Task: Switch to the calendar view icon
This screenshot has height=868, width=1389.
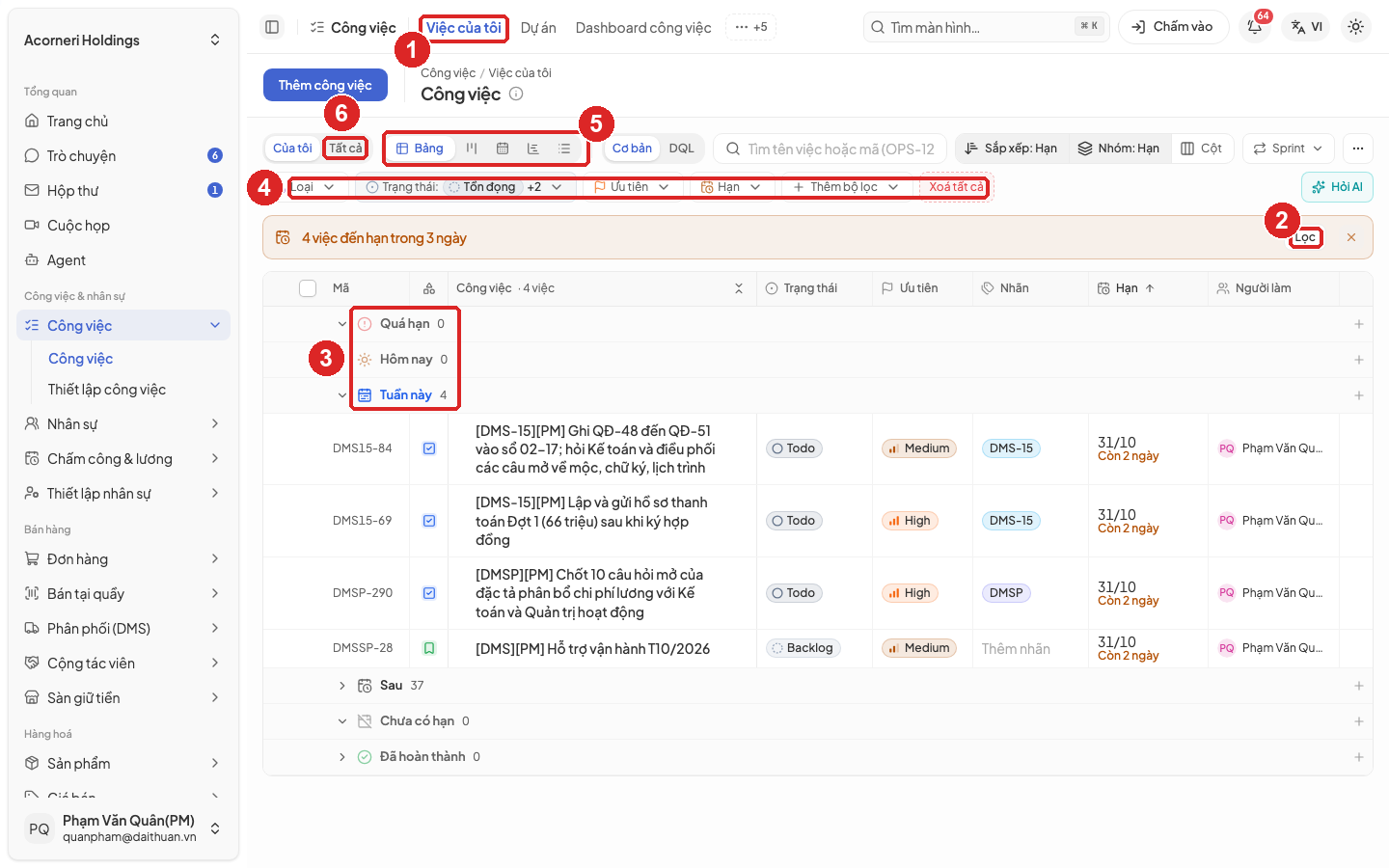Action: pyautogui.click(x=503, y=149)
